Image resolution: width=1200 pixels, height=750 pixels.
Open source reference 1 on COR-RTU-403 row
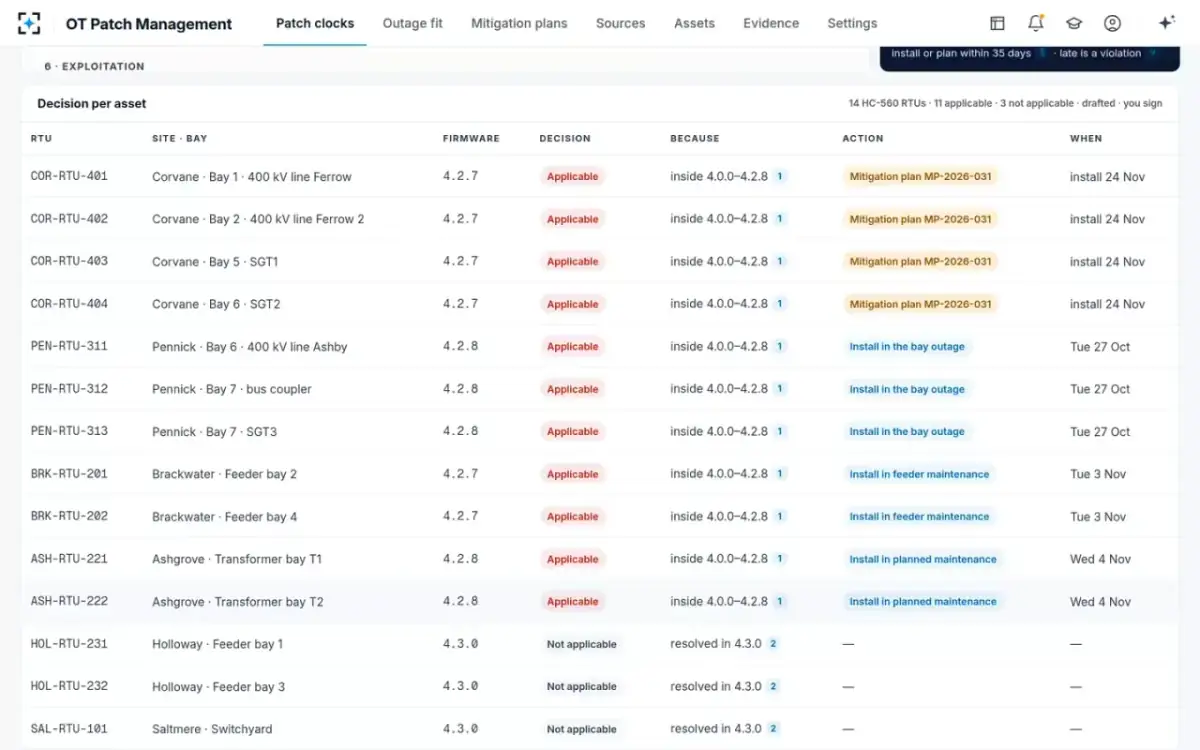click(x=780, y=262)
